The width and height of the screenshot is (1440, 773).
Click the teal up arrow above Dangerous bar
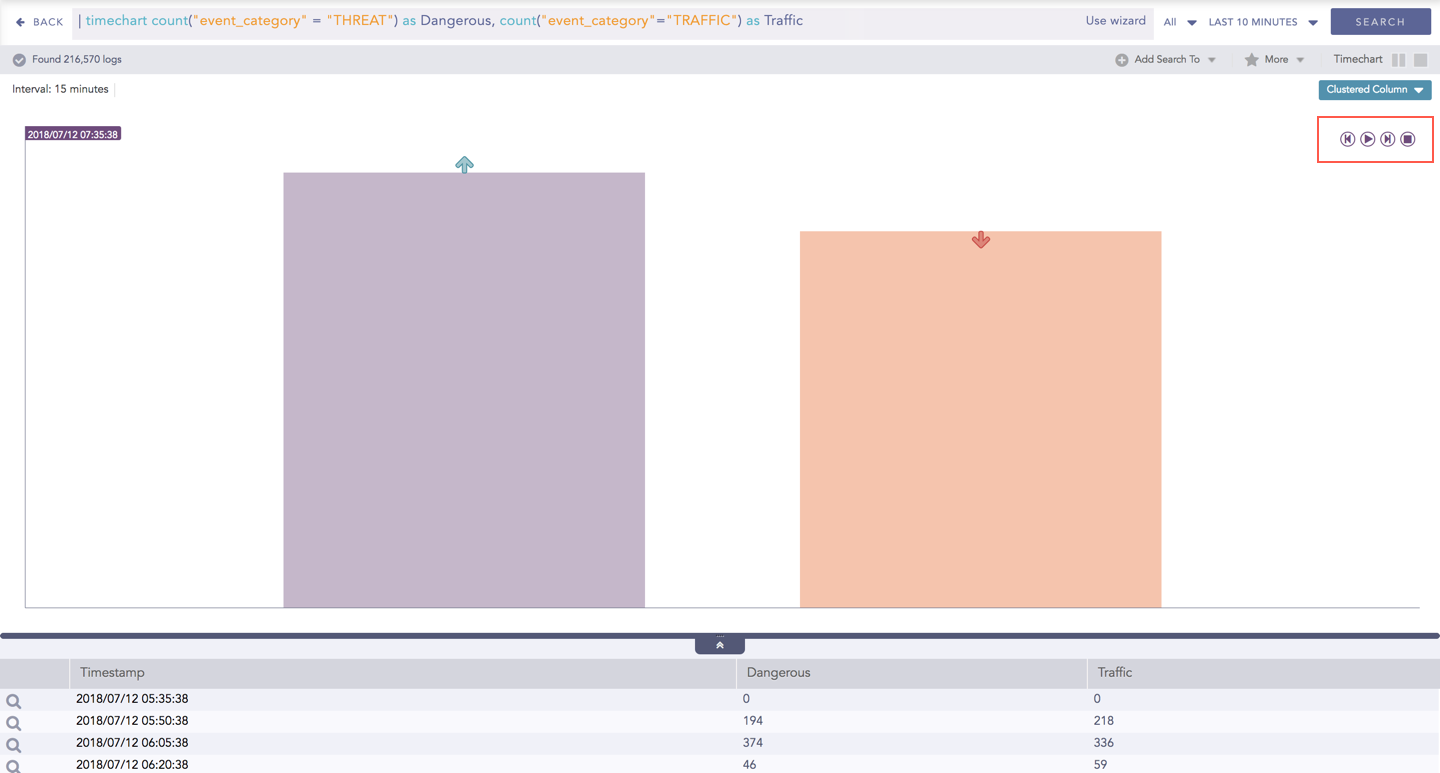tap(464, 164)
